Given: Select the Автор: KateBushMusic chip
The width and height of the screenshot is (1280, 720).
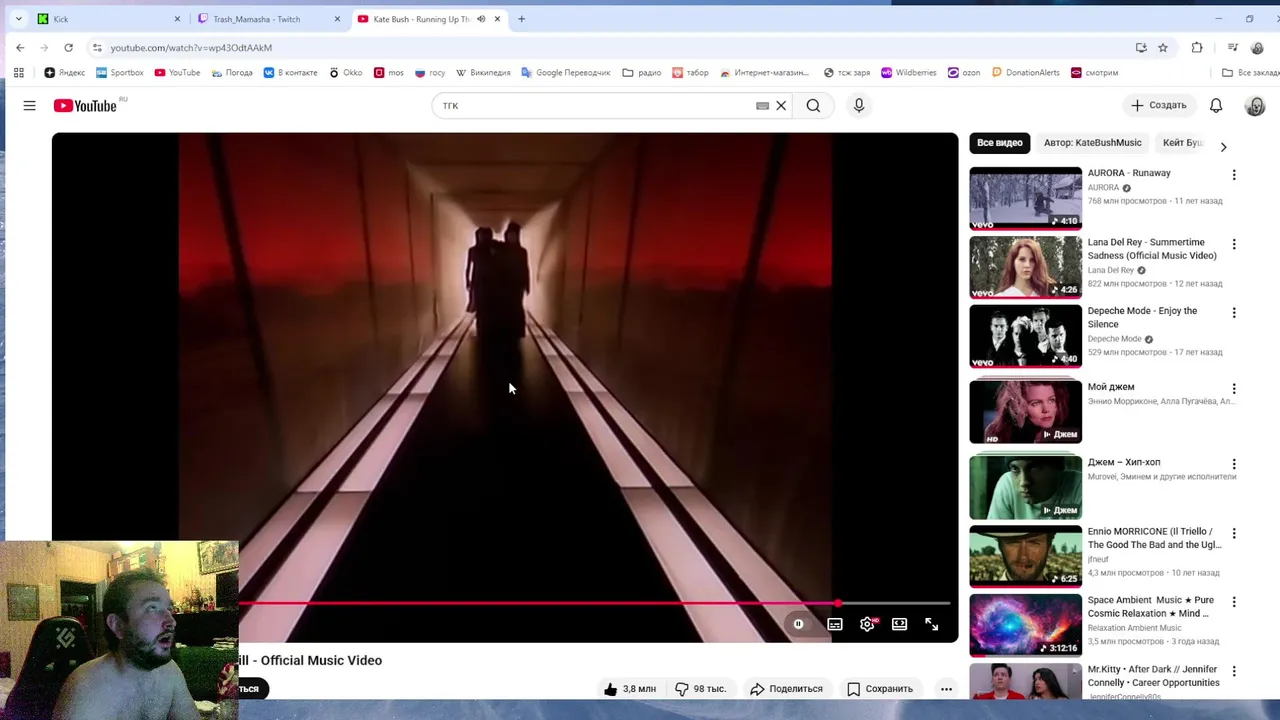Looking at the screenshot, I should pyautogui.click(x=1092, y=143).
